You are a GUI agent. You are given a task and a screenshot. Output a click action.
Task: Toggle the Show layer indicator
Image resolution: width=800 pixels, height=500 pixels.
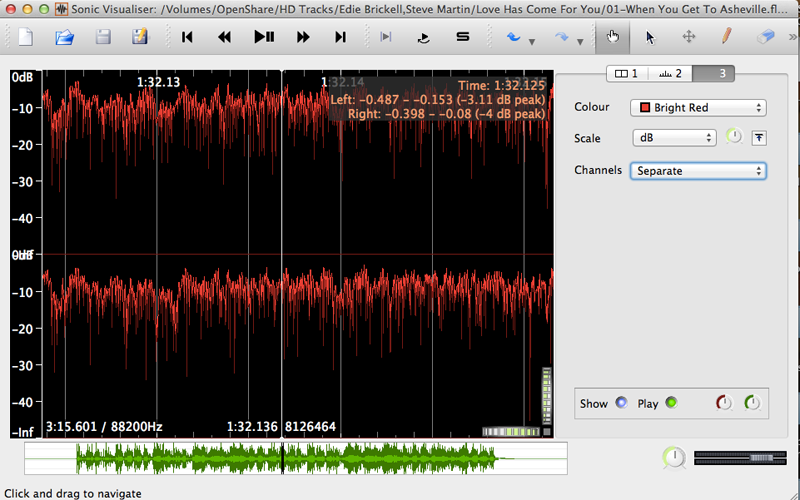point(621,403)
